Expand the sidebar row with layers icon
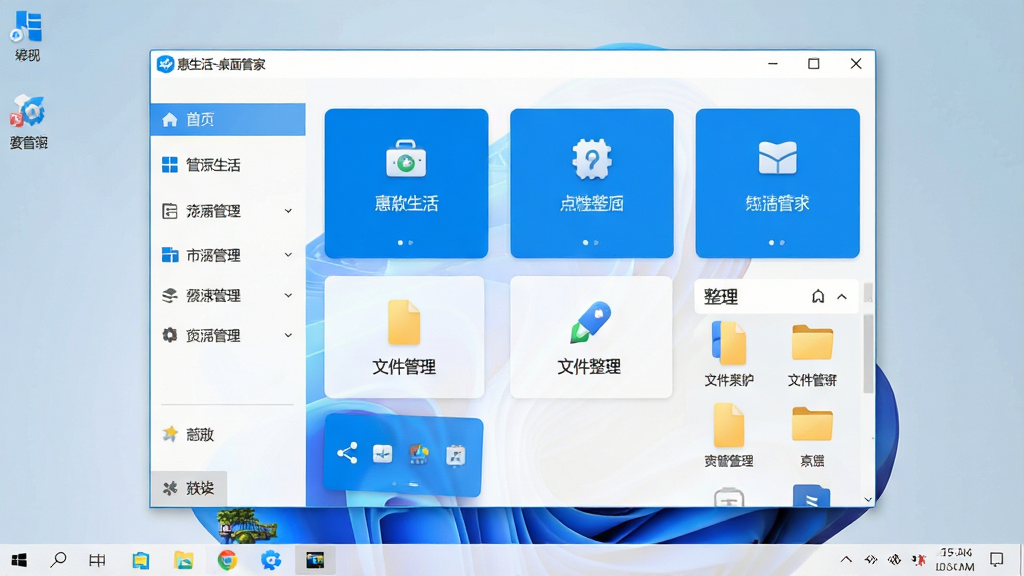This screenshot has width=1024, height=576. click(x=288, y=295)
